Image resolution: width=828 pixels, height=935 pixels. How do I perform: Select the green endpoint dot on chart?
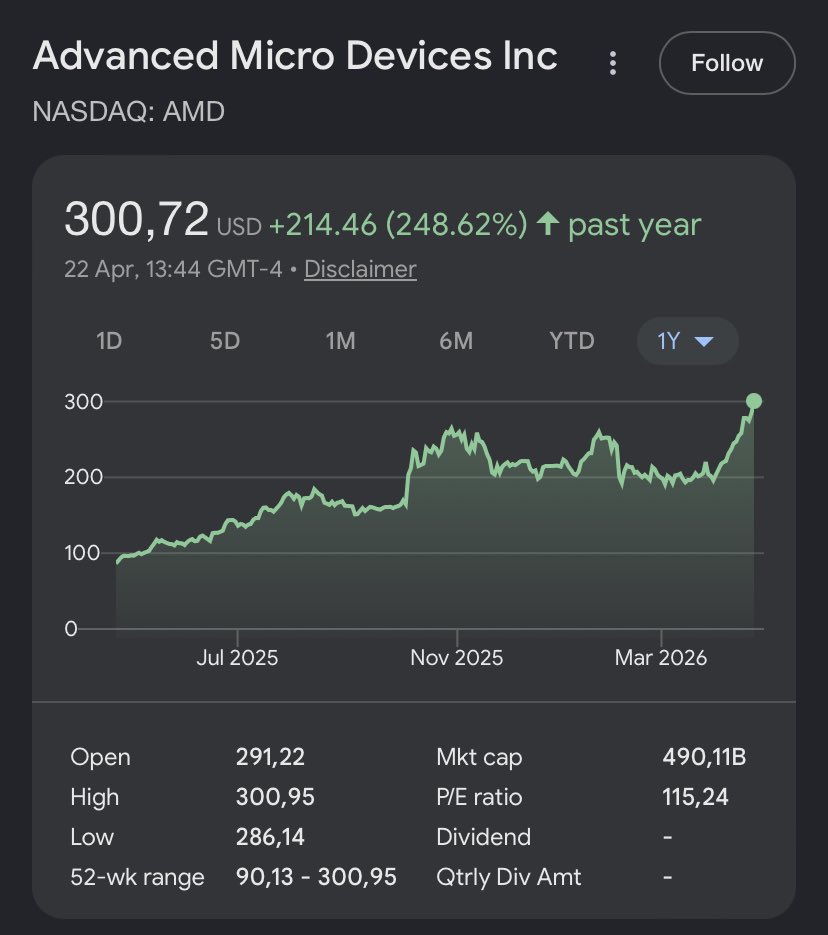point(754,401)
